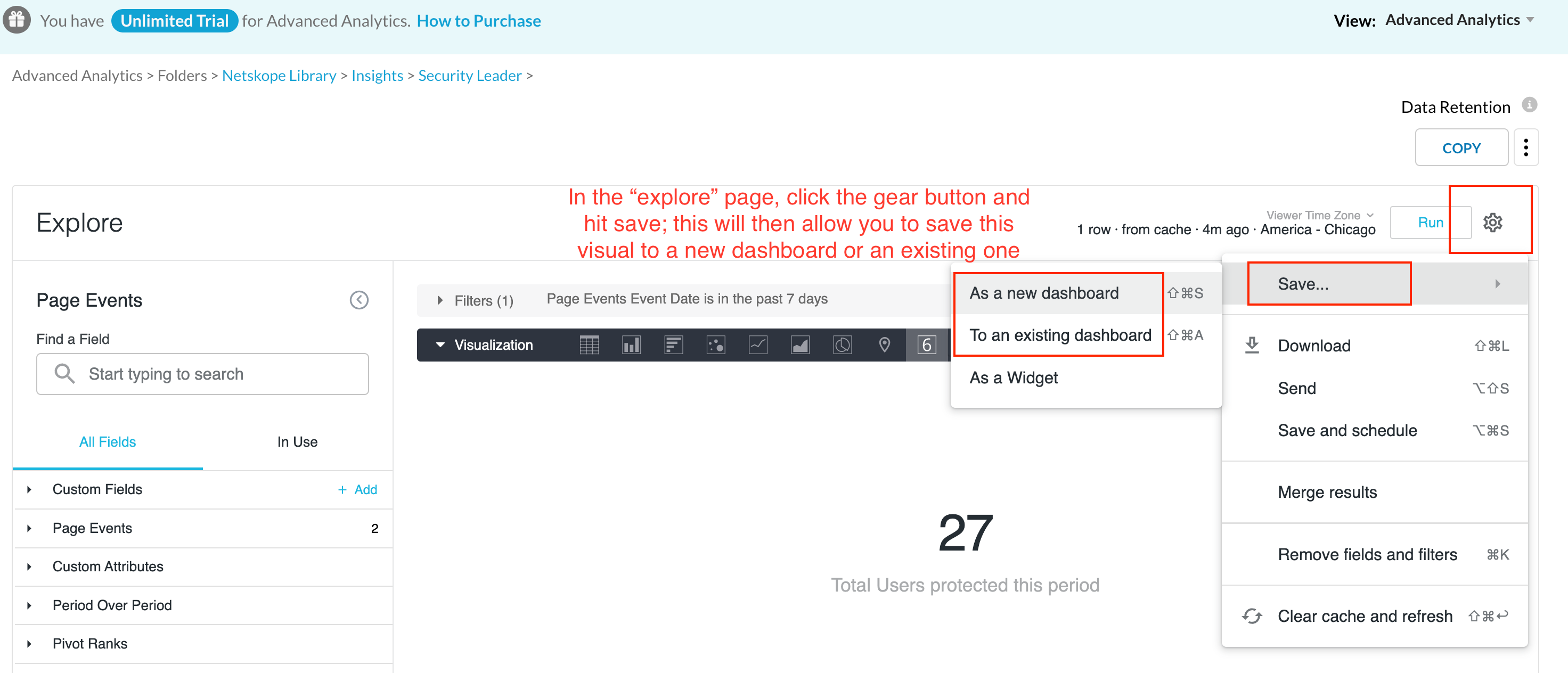
Task: Click the Run button
Action: [1430, 223]
